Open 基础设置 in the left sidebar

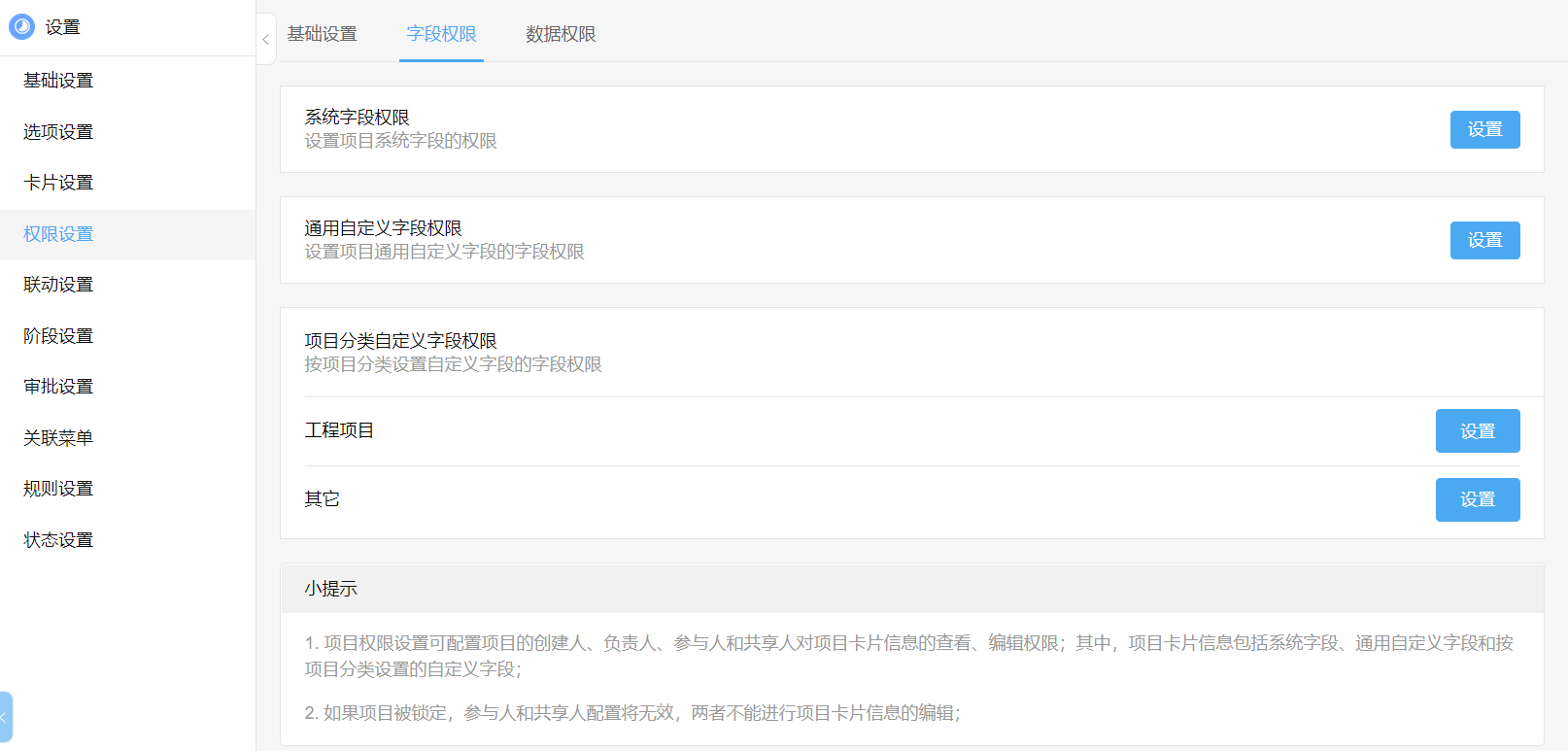tap(58, 81)
